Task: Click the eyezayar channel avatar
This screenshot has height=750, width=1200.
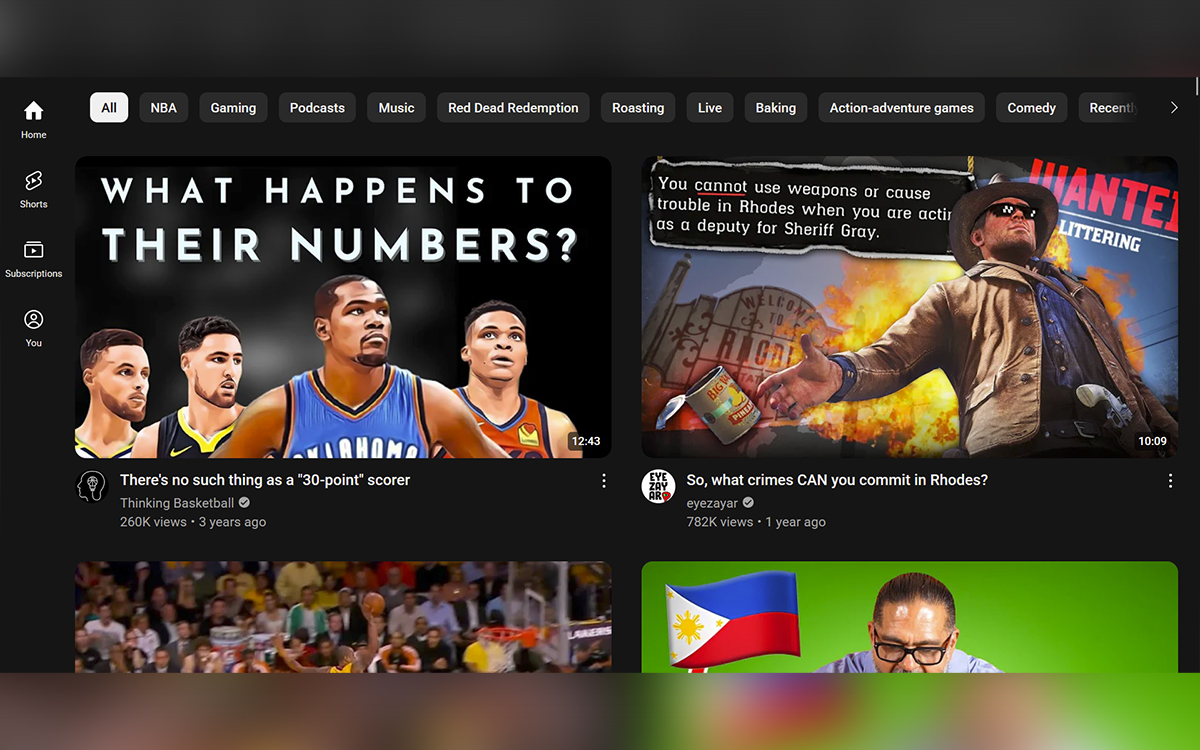Action: (x=658, y=487)
